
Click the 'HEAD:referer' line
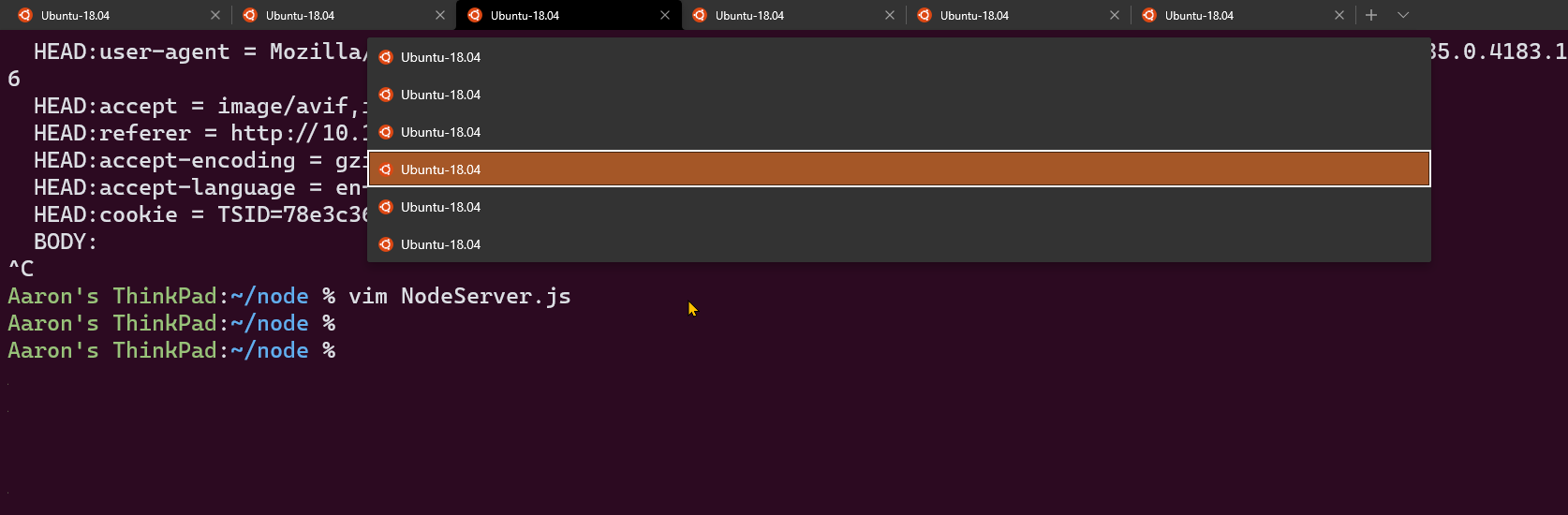pos(199,134)
